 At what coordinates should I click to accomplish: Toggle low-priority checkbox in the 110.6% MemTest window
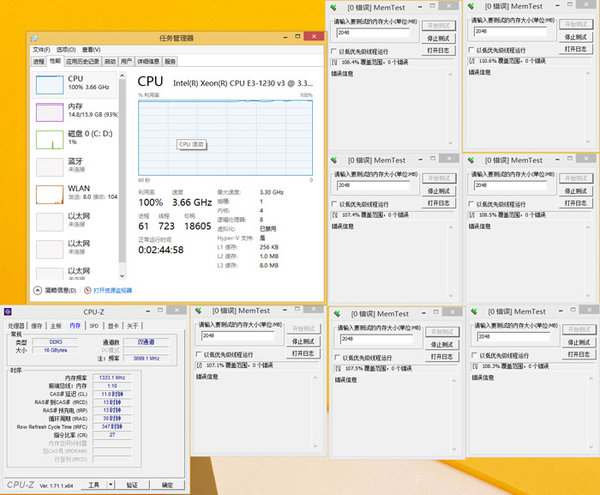click(x=471, y=50)
